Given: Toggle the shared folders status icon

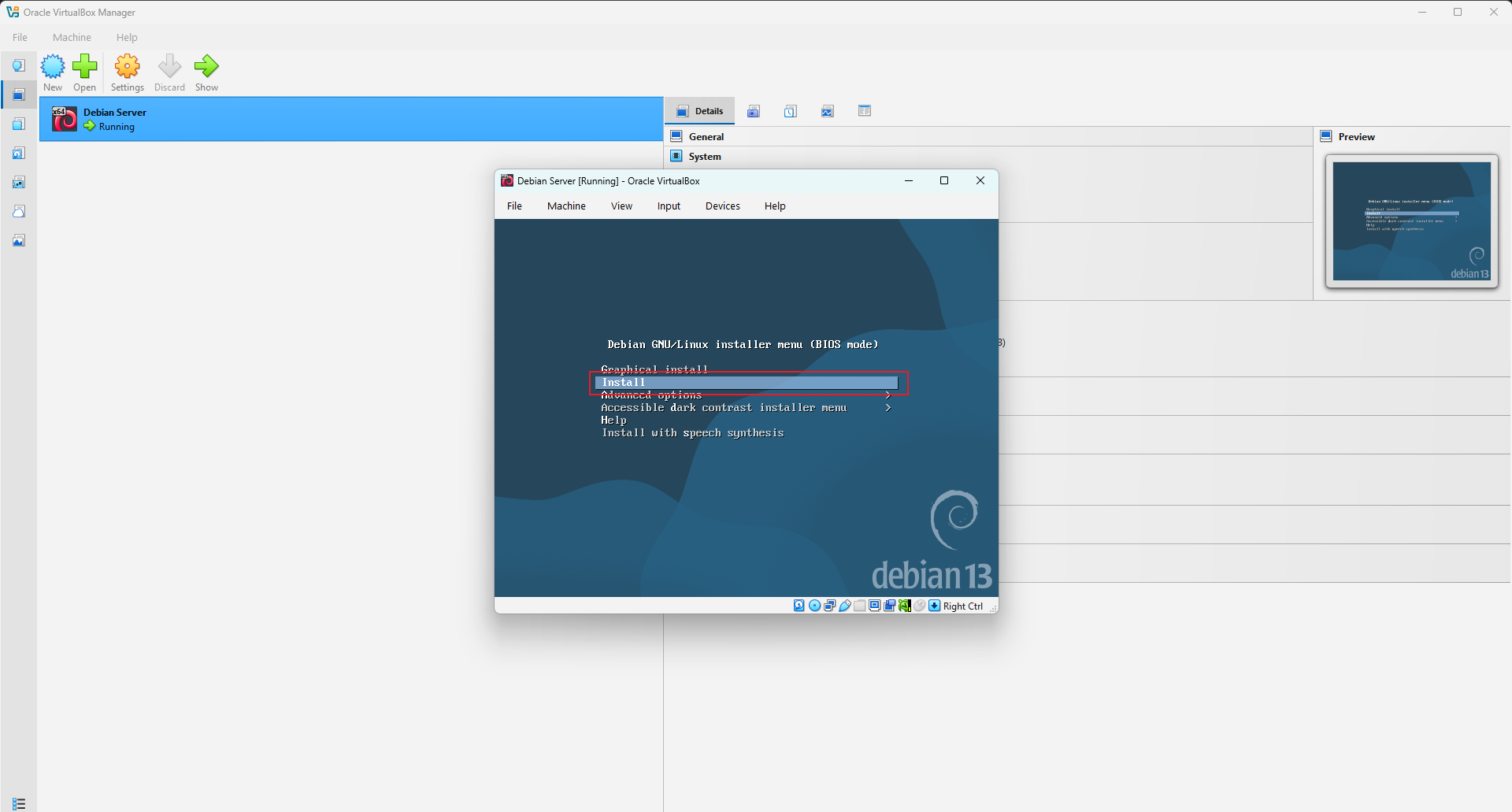Looking at the screenshot, I should 860,606.
